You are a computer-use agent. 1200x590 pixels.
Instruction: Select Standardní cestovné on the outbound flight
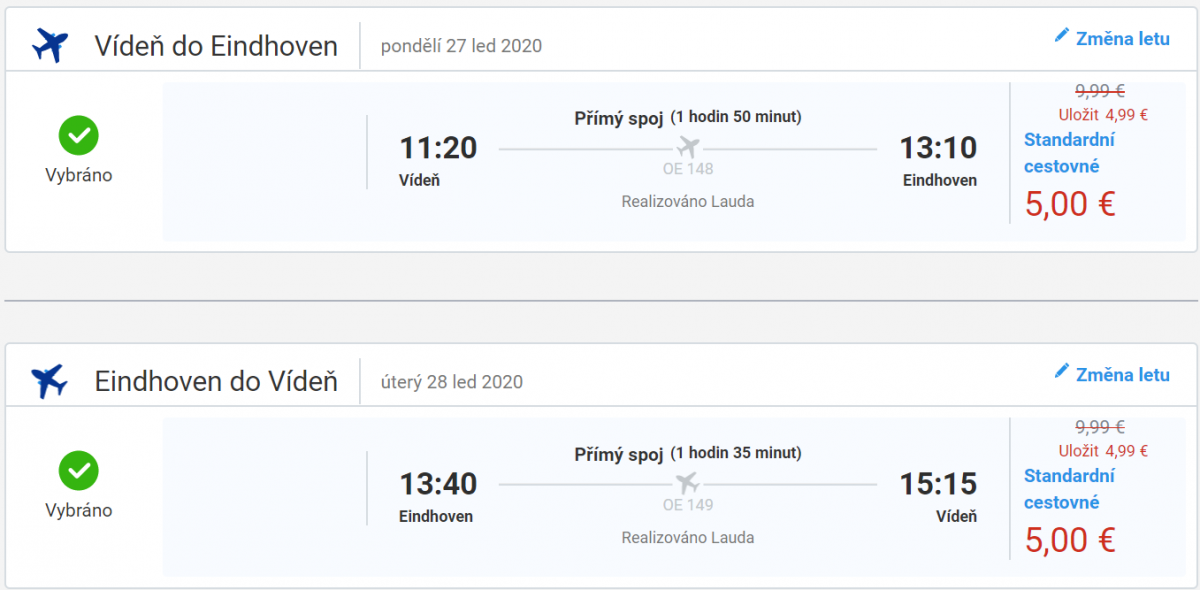click(x=1069, y=153)
